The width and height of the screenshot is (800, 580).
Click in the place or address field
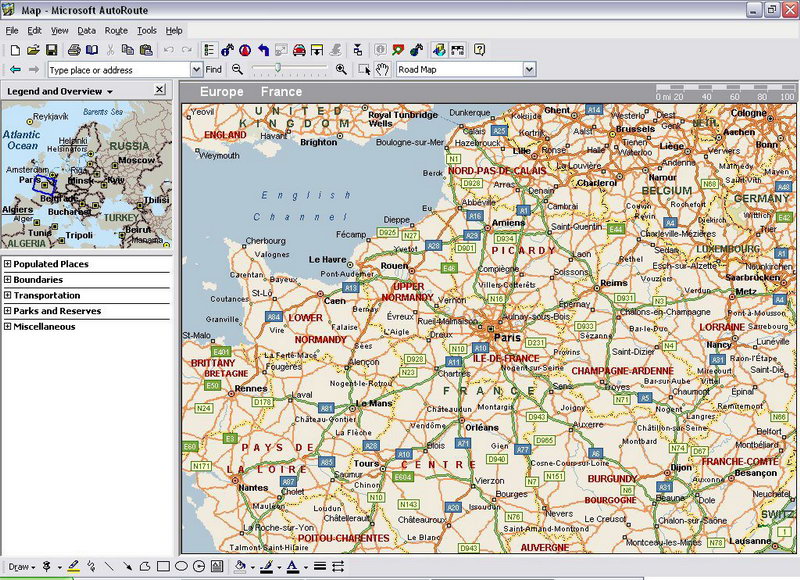pyautogui.click(x=119, y=70)
